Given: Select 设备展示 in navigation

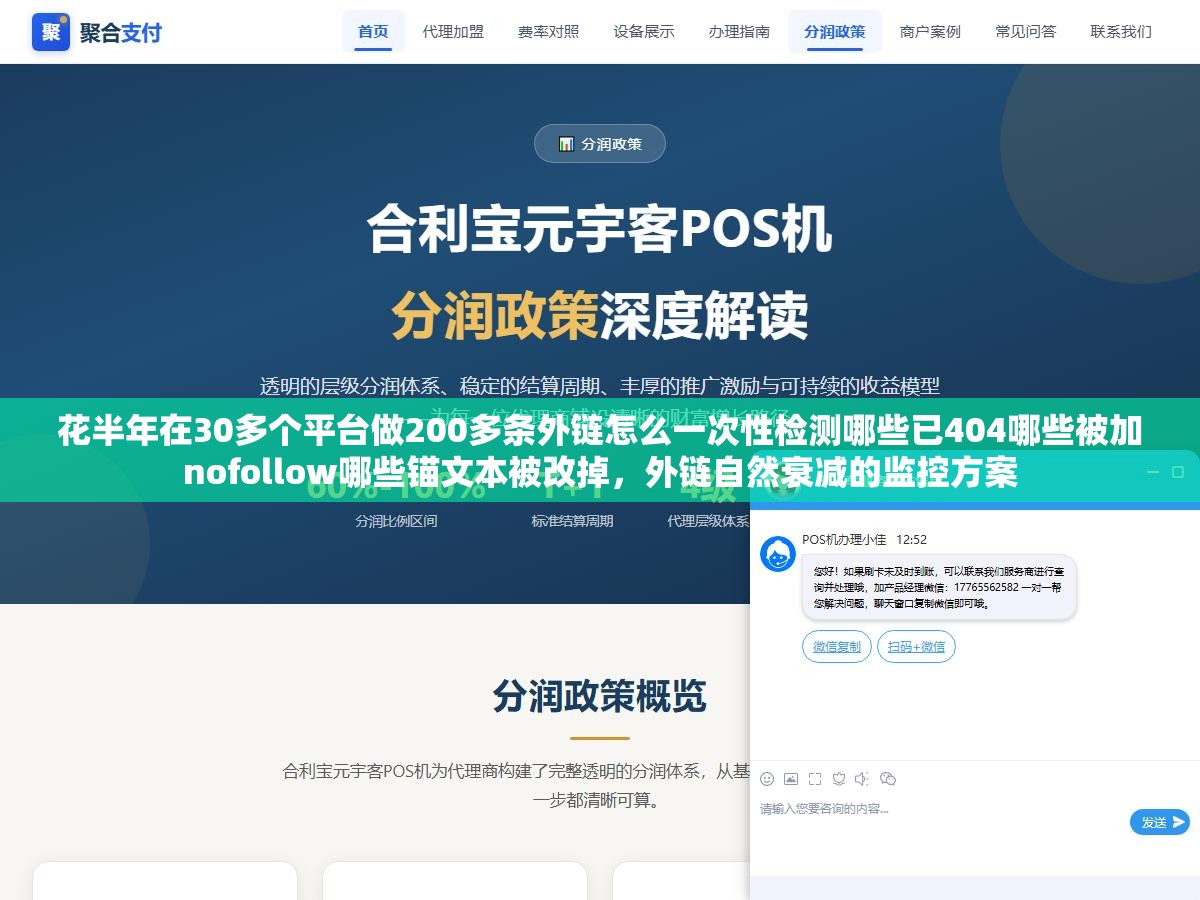Looking at the screenshot, I should pyautogui.click(x=644, y=31).
